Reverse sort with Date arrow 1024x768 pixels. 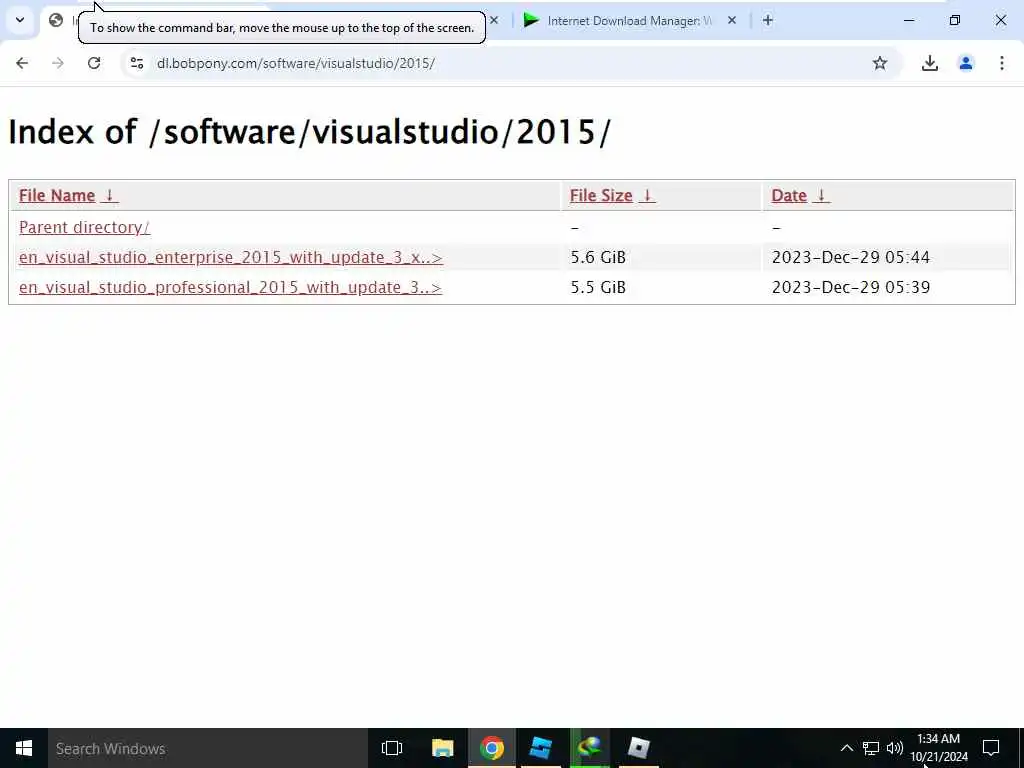822,195
